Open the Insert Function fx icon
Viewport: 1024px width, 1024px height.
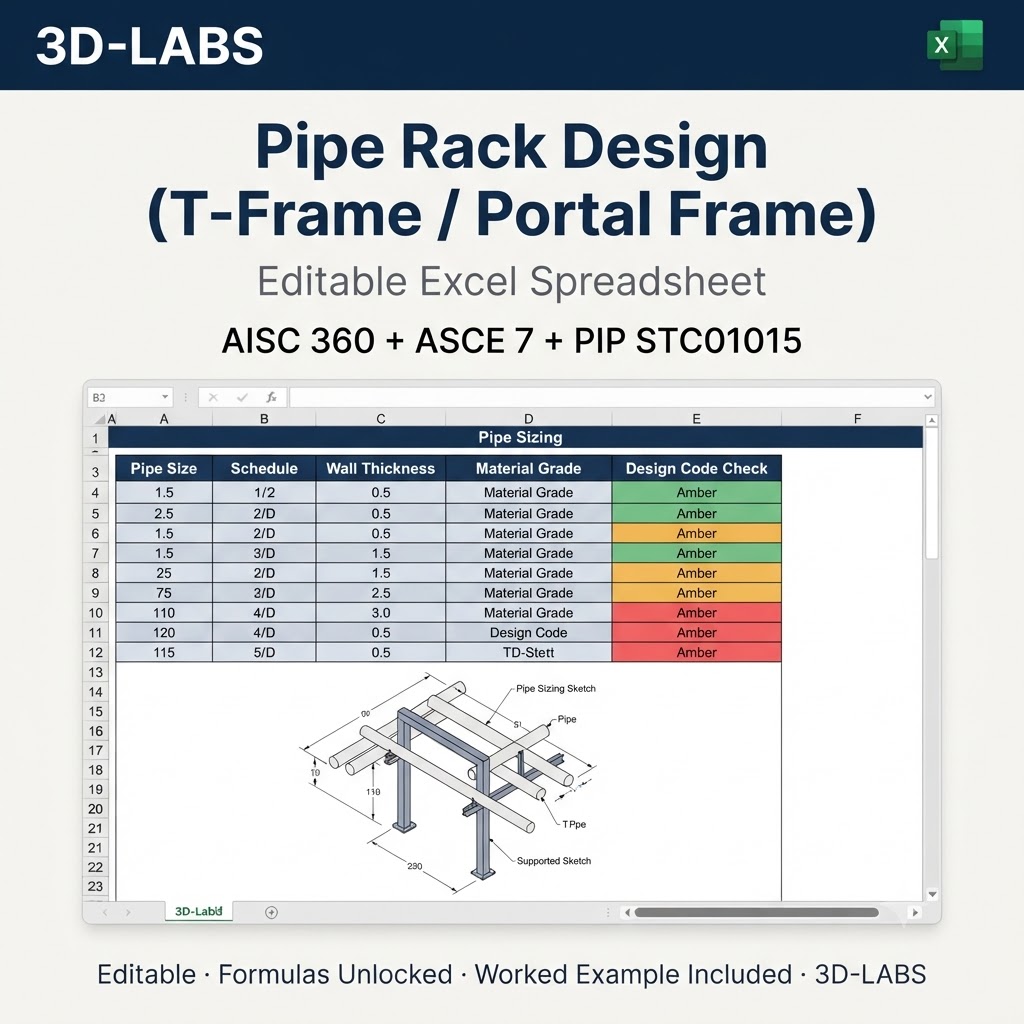coord(271,397)
